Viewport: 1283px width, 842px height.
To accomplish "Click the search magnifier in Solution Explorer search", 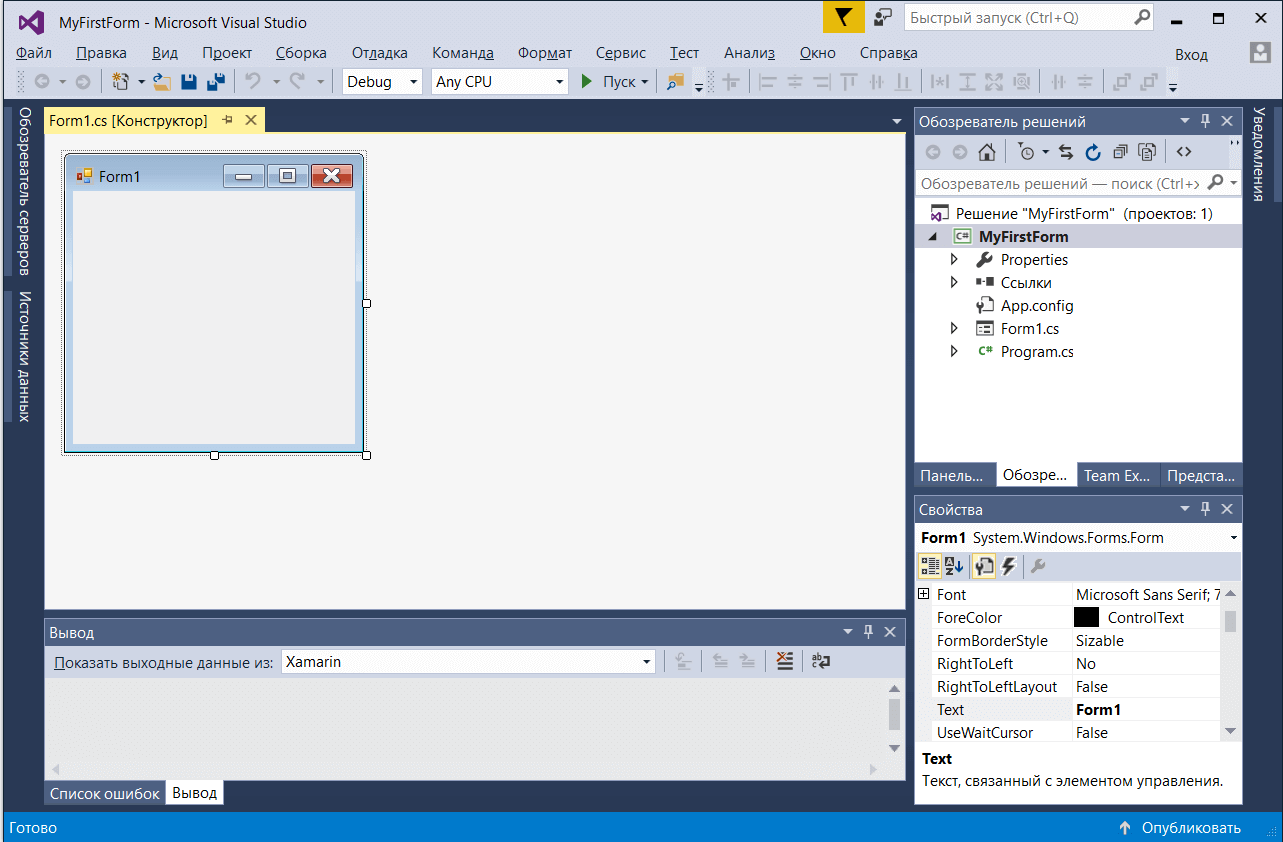I will (1215, 183).
